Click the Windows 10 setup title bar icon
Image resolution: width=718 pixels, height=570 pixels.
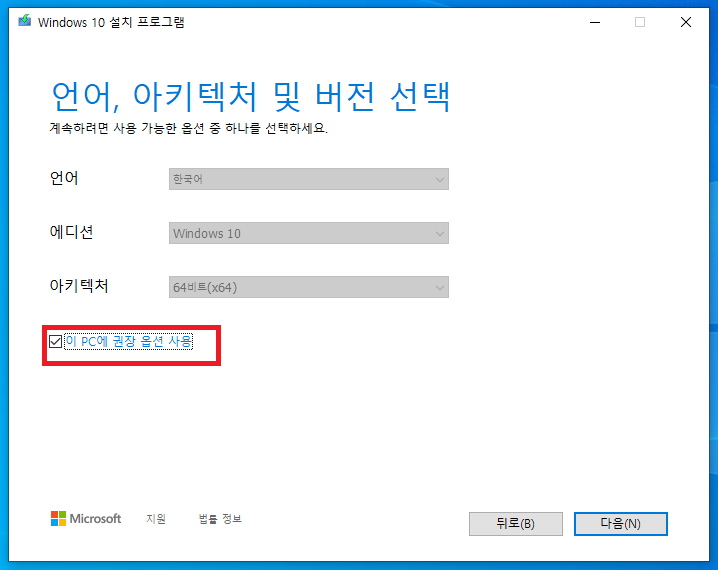pos(25,21)
